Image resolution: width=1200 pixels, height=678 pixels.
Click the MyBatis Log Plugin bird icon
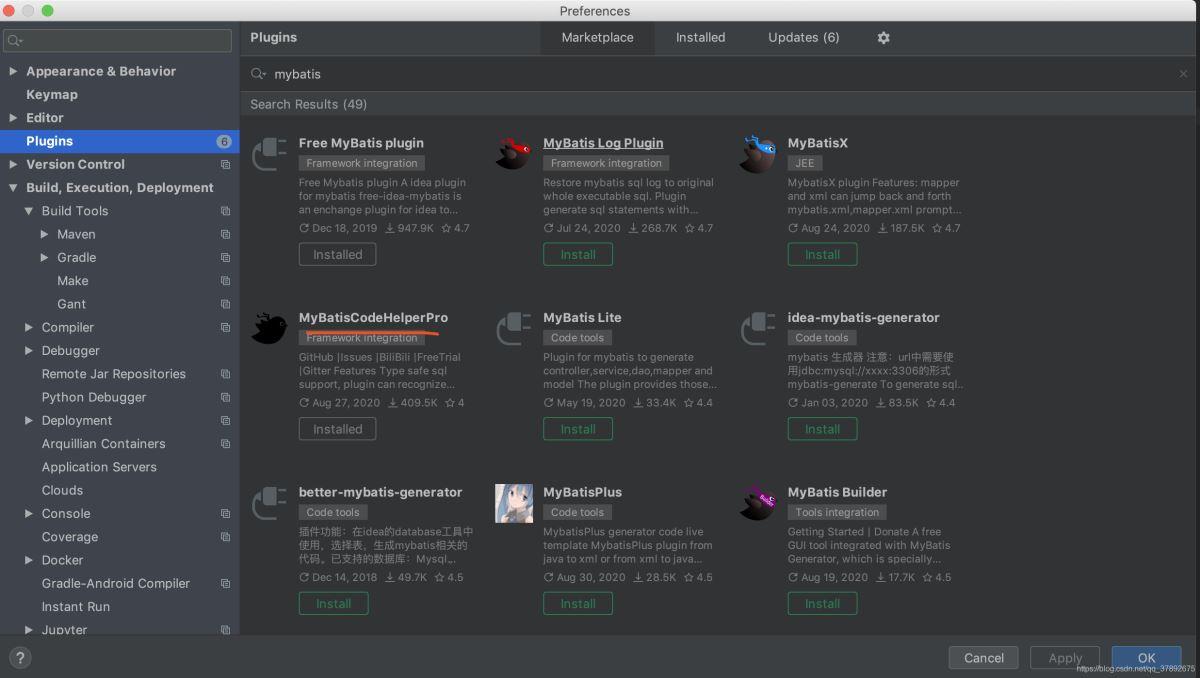click(513, 153)
